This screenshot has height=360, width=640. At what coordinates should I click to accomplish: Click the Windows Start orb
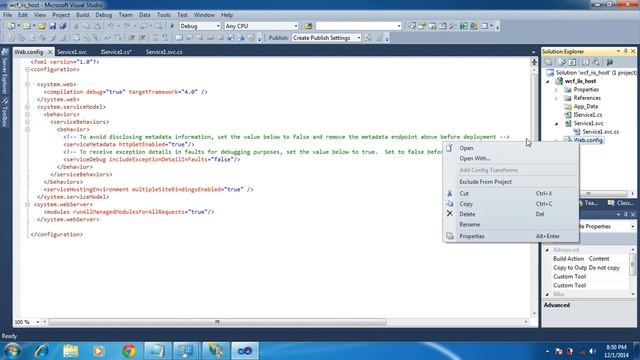(12, 351)
